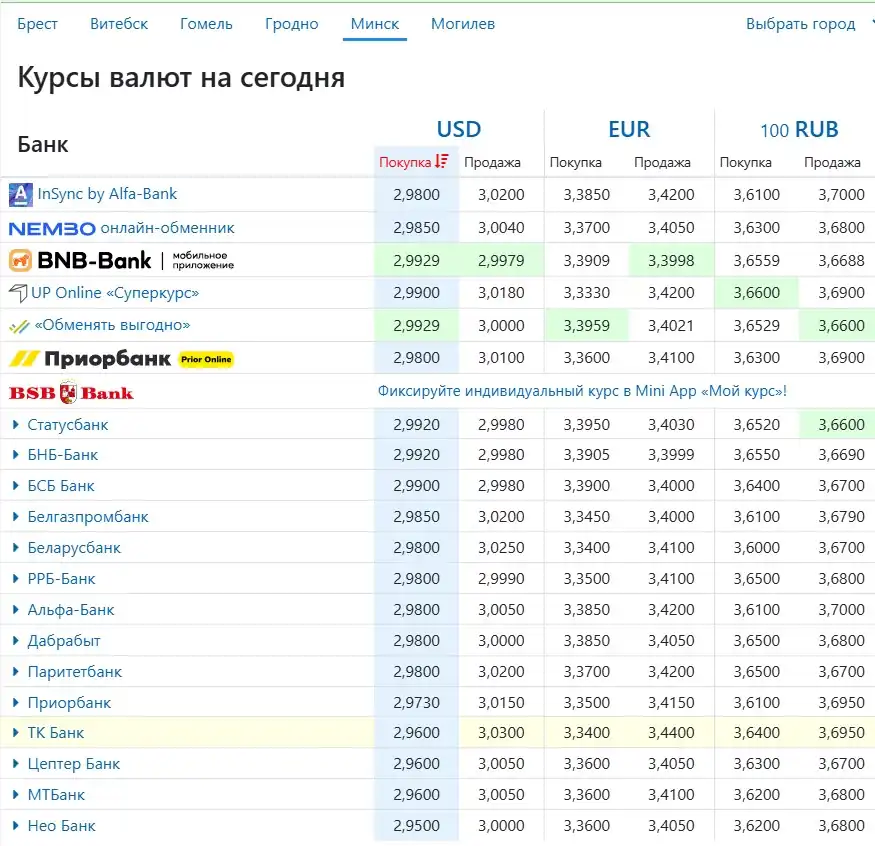Sort by EUR Продажа column
The height and width of the screenshot is (846, 875).
[x=662, y=163]
